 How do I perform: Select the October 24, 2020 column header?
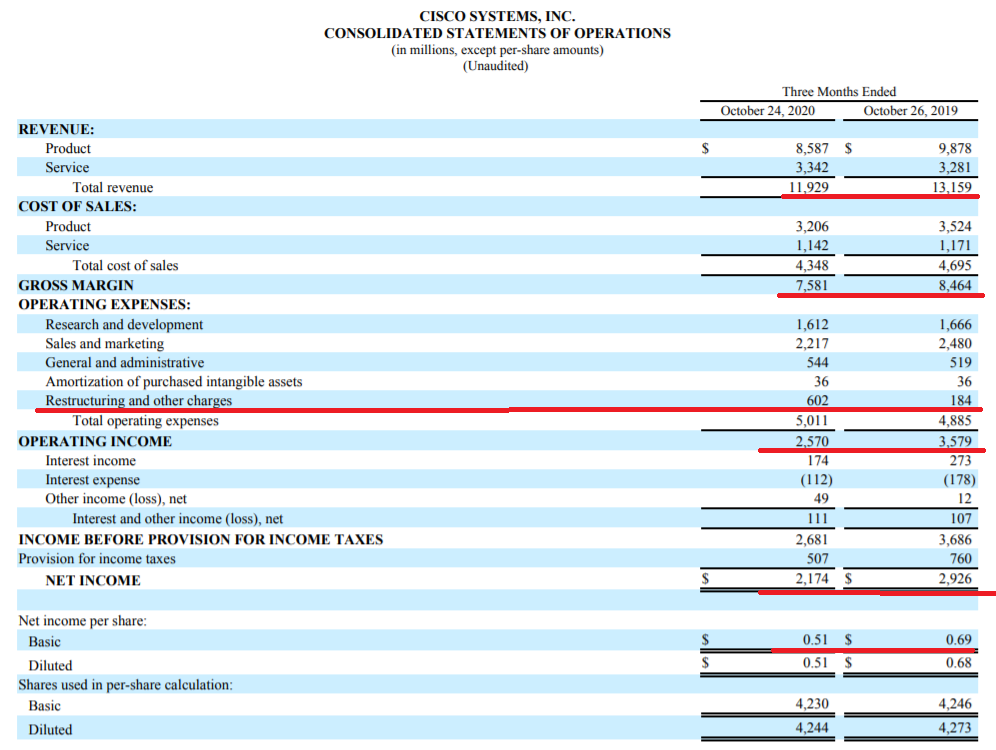tap(767, 110)
